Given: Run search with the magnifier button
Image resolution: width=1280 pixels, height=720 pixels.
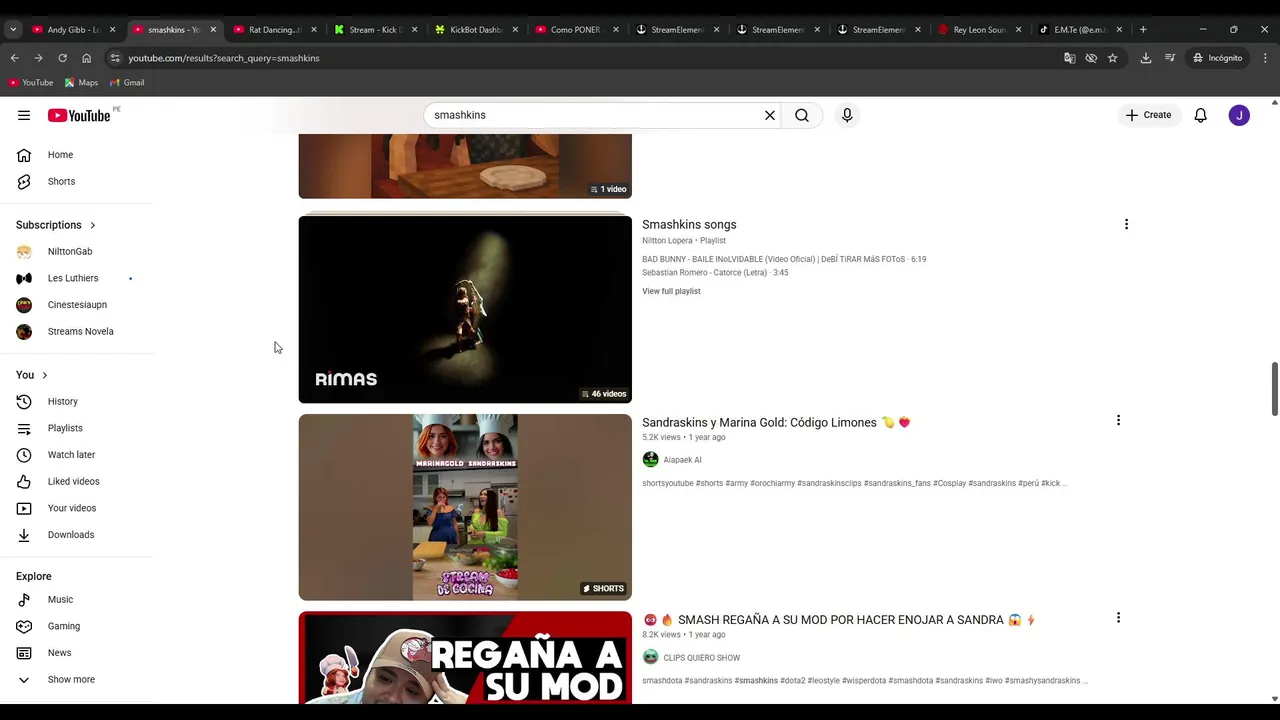Looking at the screenshot, I should click(802, 115).
